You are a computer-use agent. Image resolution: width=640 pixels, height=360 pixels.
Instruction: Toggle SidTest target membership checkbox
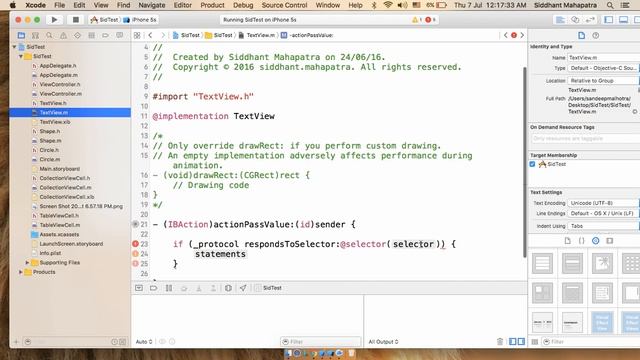tap(532, 164)
